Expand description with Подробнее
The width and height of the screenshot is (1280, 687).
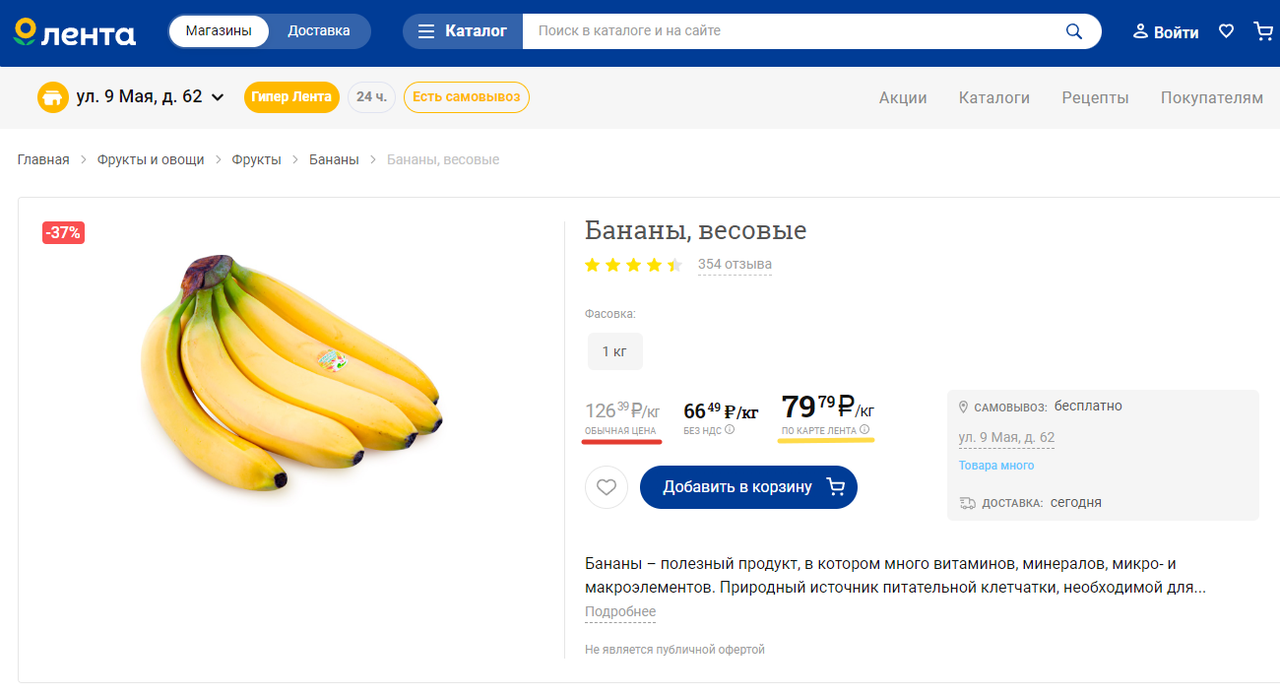620,612
